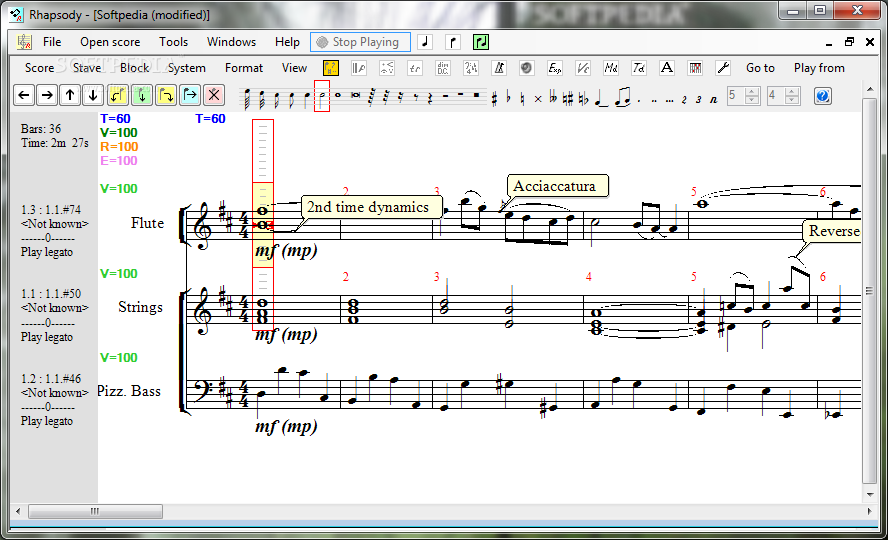The width and height of the screenshot is (888, 540).
Task: Click the up arrow cursor button
Action: click(70, 95)
